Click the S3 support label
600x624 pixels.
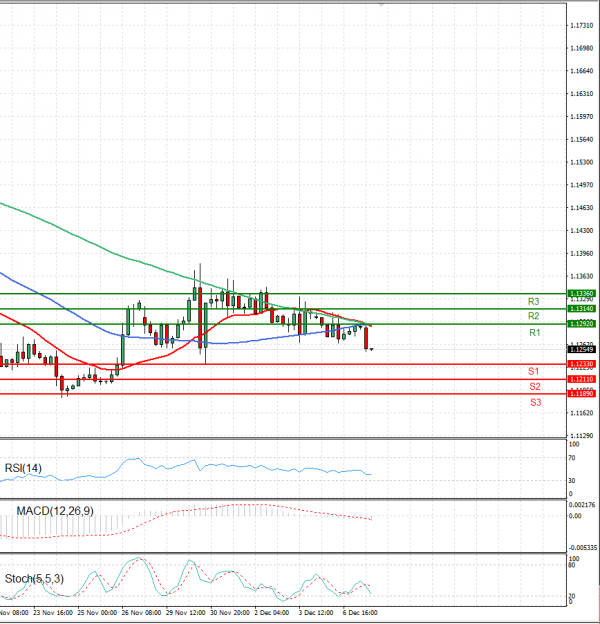pyautogui.click(x=536, y=402)
